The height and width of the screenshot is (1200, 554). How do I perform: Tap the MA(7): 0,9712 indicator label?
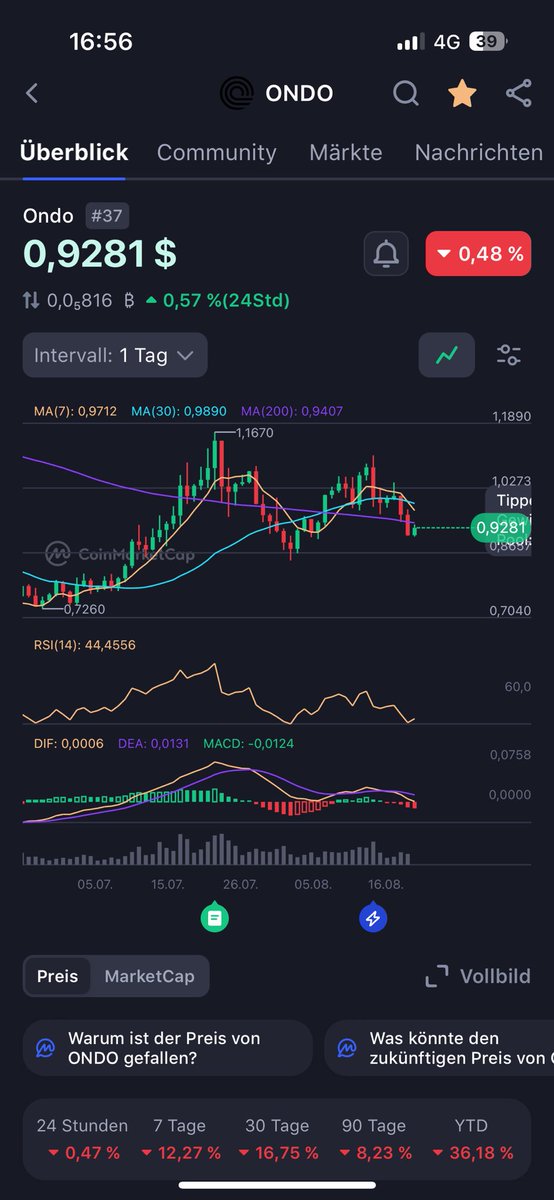tap(75, 411)
